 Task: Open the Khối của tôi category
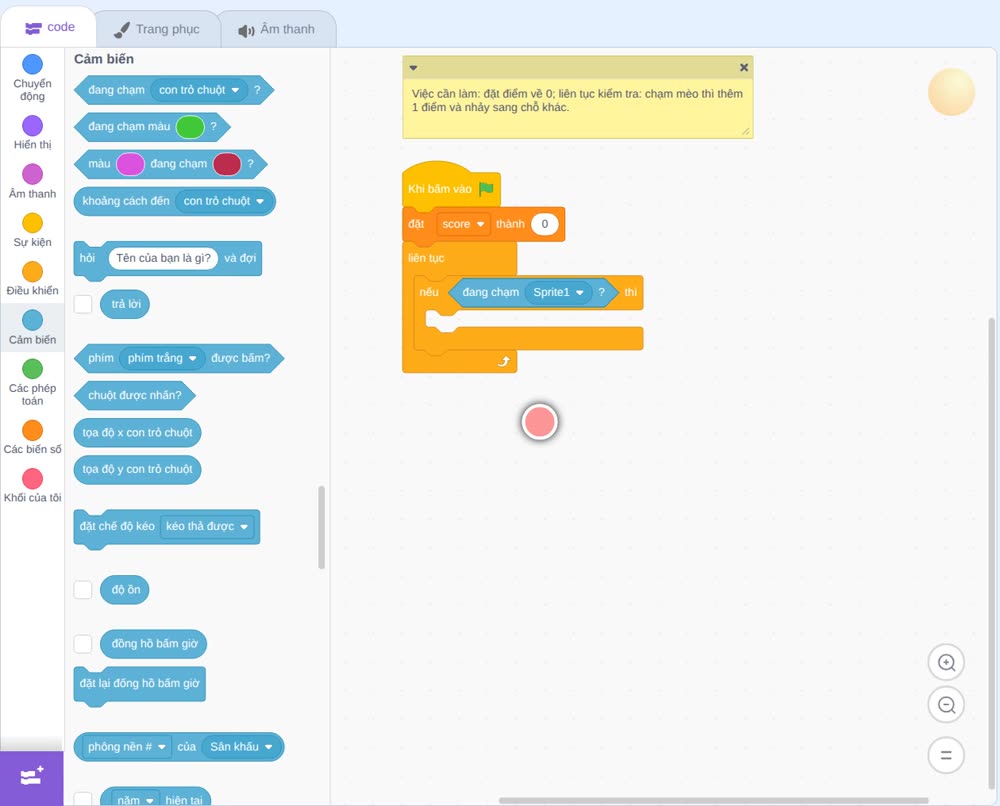[32, 485]
